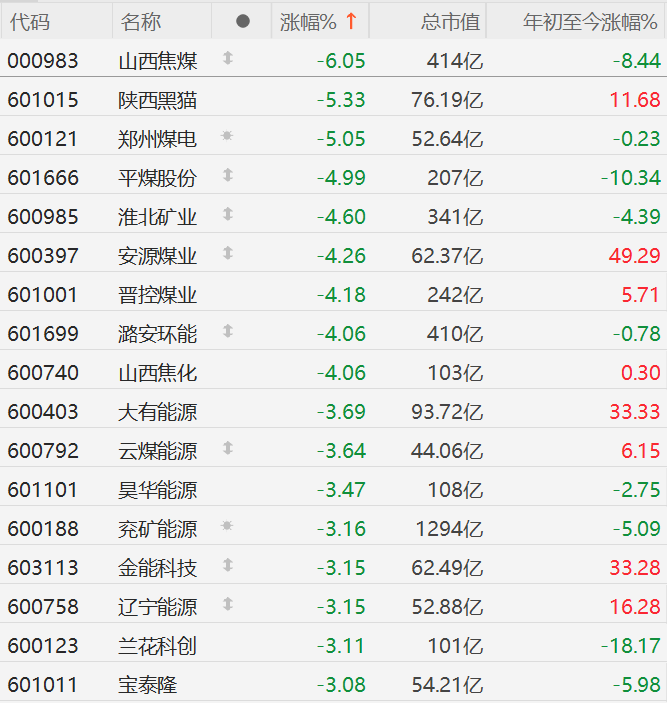Click the marker icon beside 潞安环能

coord(228,331)
